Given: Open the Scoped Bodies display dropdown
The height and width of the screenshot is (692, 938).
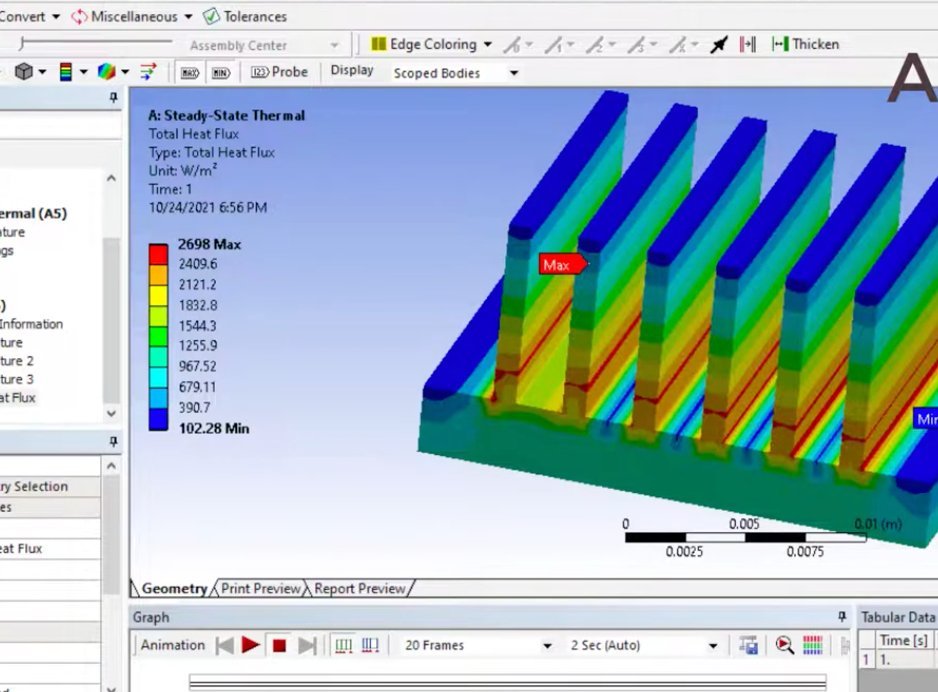Looking at the screenshot, I should point(513,73).
